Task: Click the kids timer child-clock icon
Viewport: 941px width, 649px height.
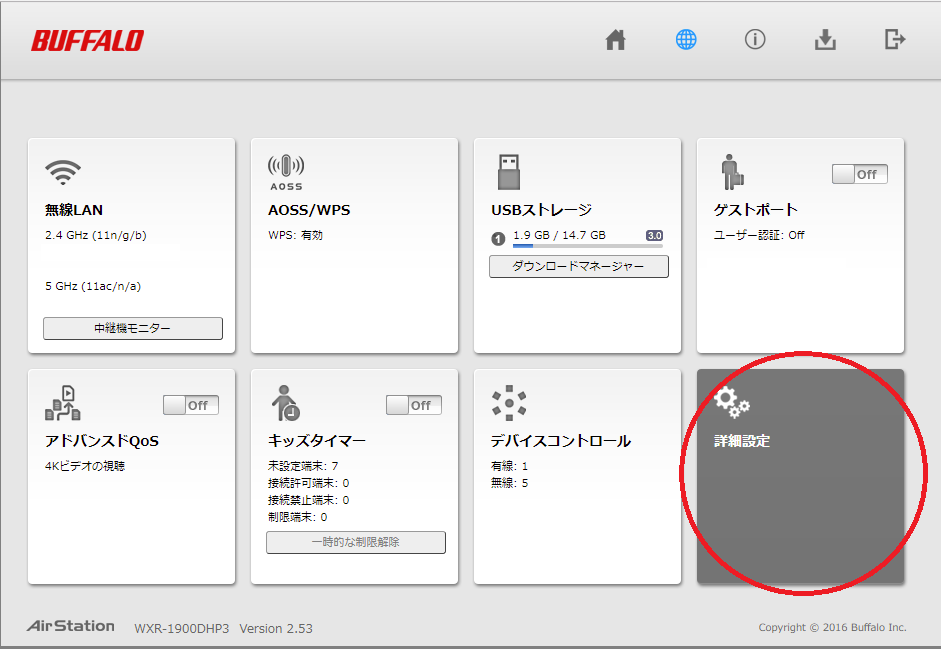Action: click(x=286, y=403)
